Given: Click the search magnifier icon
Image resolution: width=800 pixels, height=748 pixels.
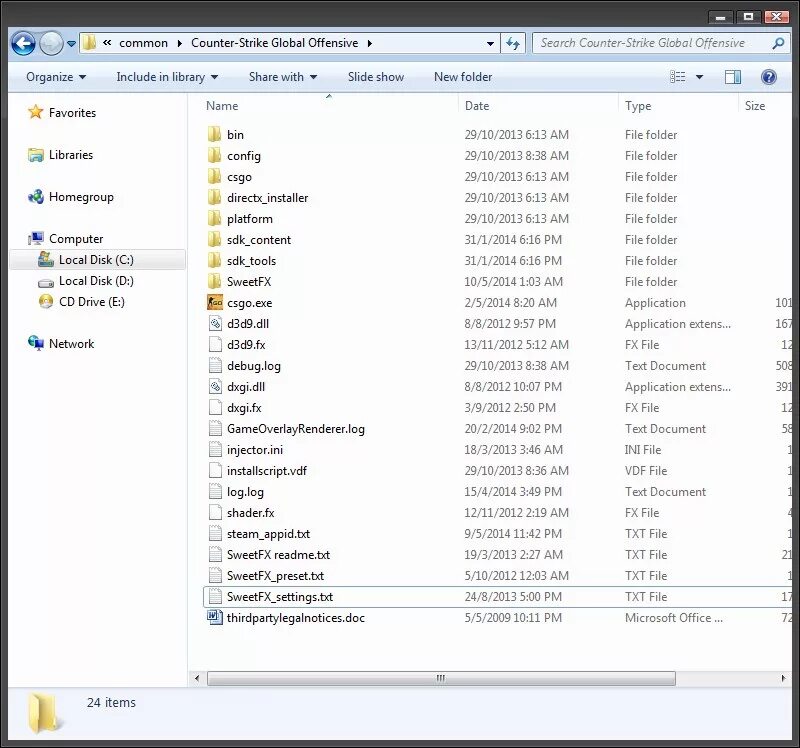Looking at the screenshot, I should 778,43.
